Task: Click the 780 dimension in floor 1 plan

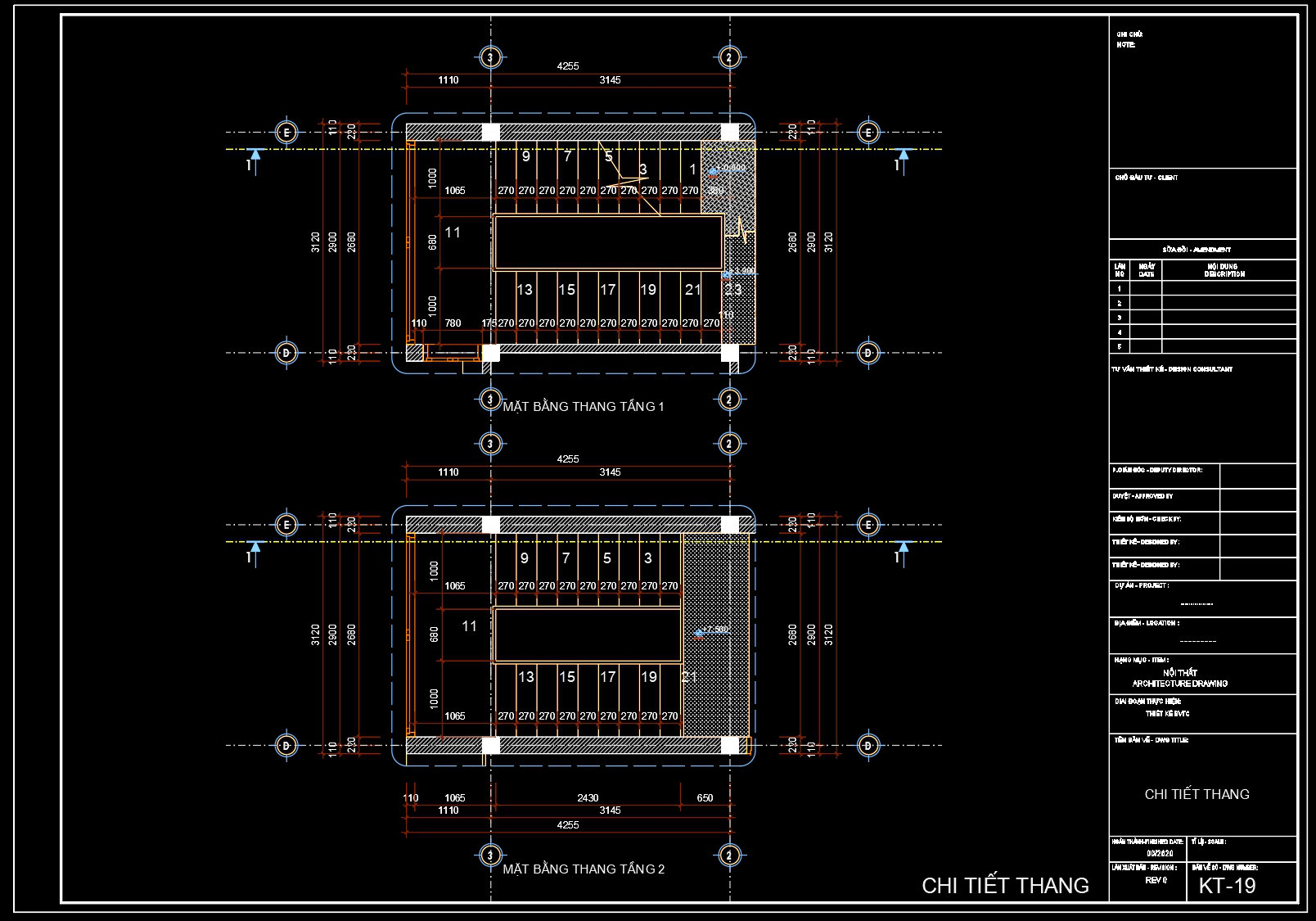Action: pyautogui.click(x=453, y=323)
